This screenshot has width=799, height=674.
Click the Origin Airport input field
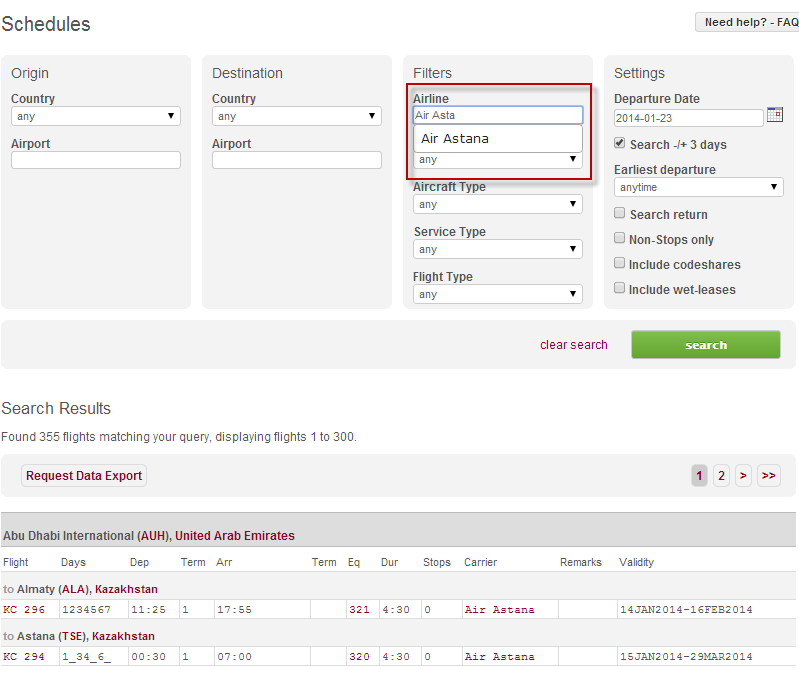click(96, 160)
